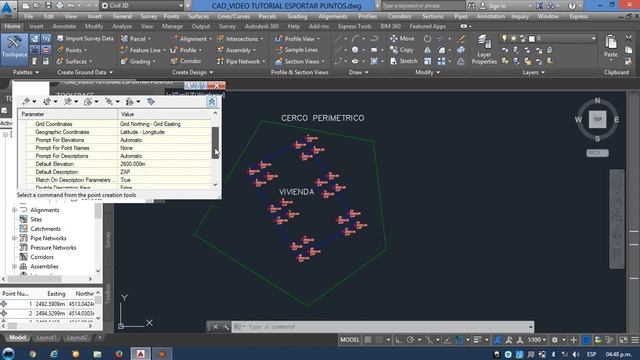Viewport: 640px width, 360px height.
Task: Open the Points menu in menu bar
Action: pyautogui.click(x=171, y=16)
